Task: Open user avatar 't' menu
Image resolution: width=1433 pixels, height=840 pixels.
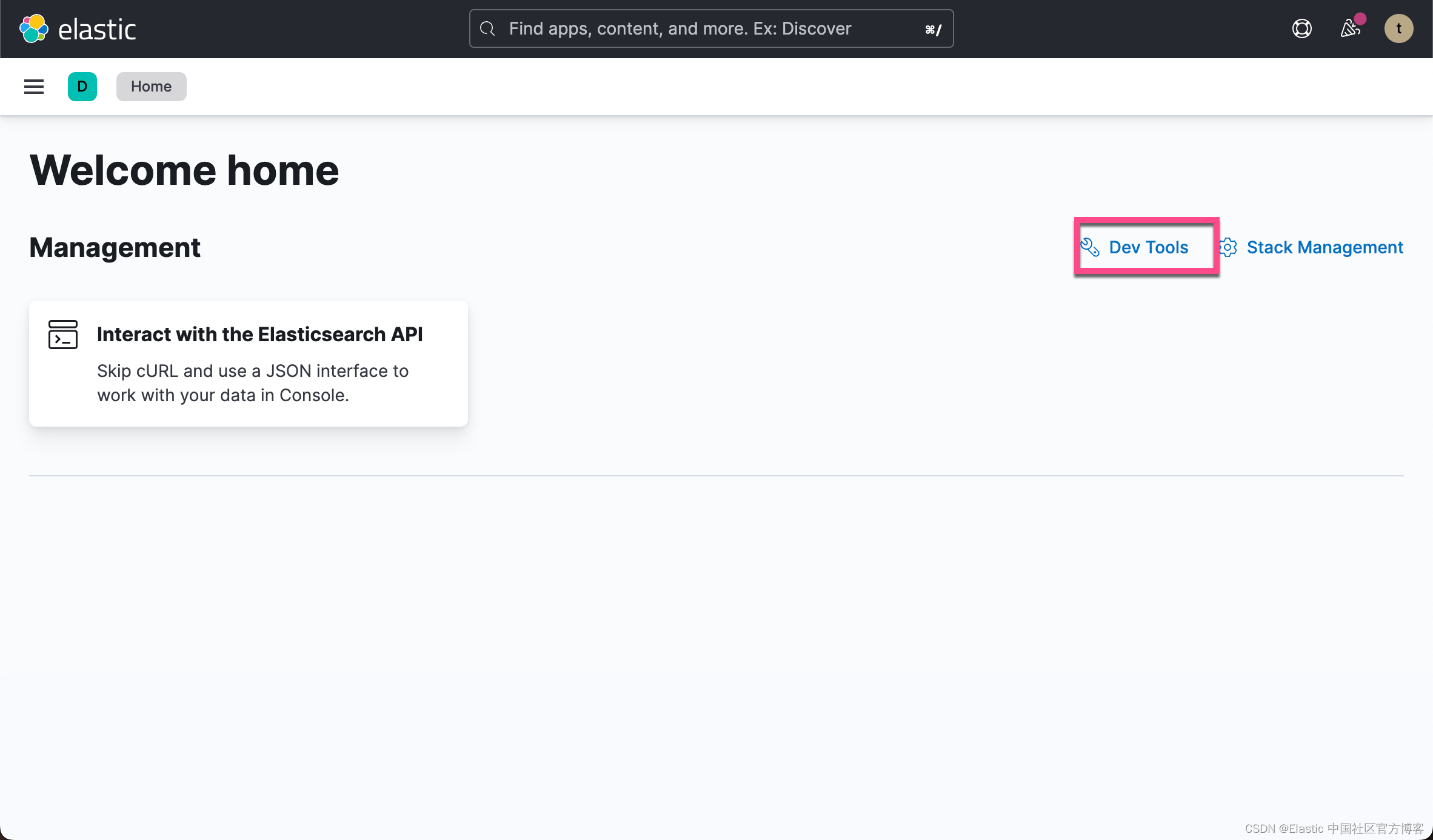Action: click(x=1398, y=28)
